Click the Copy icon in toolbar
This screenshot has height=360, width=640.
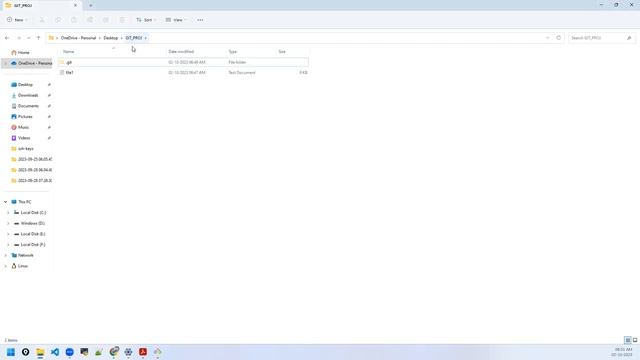tap(58, 20)
